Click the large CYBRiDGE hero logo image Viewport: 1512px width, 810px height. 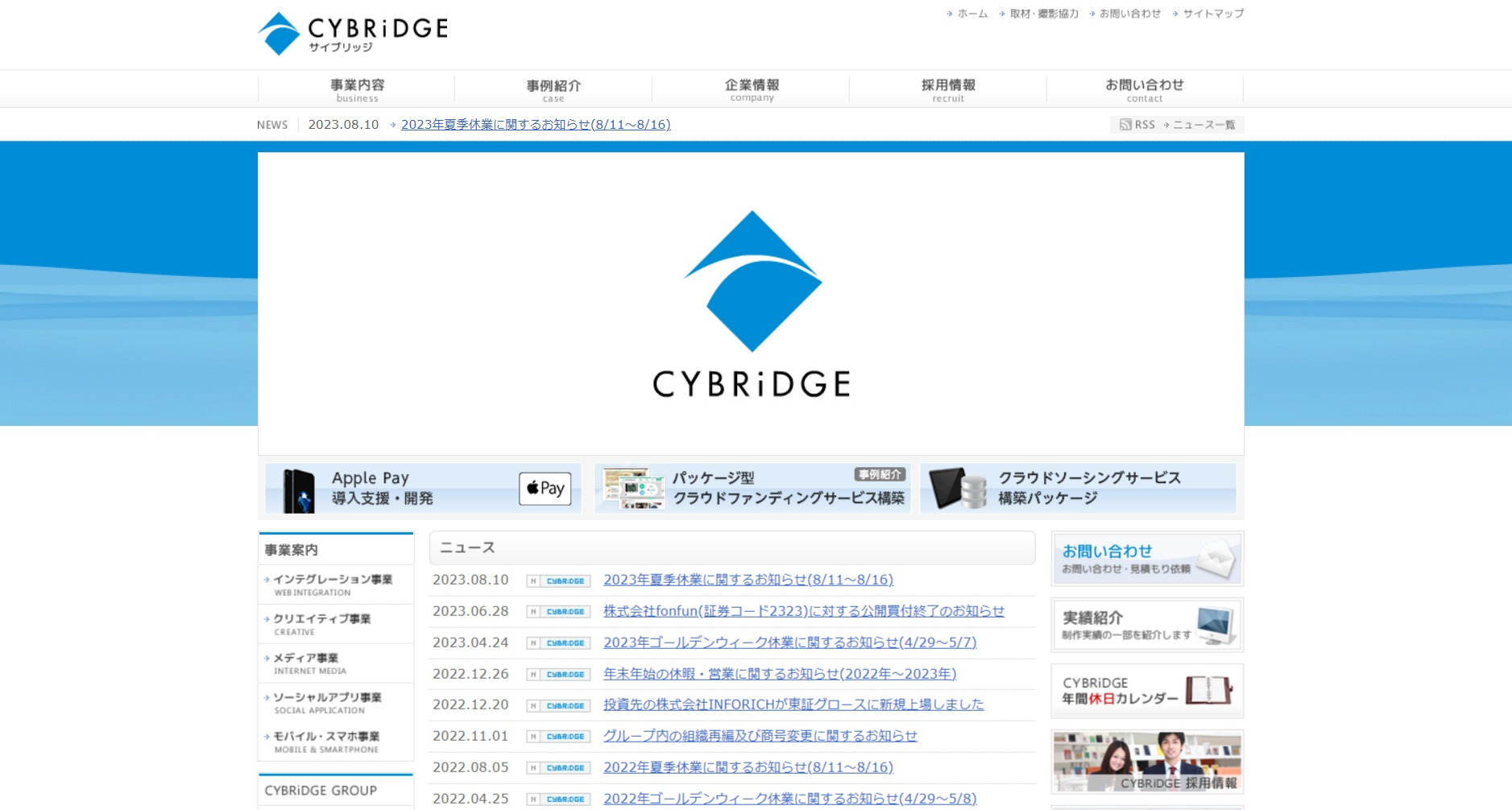tap(751, 304)
